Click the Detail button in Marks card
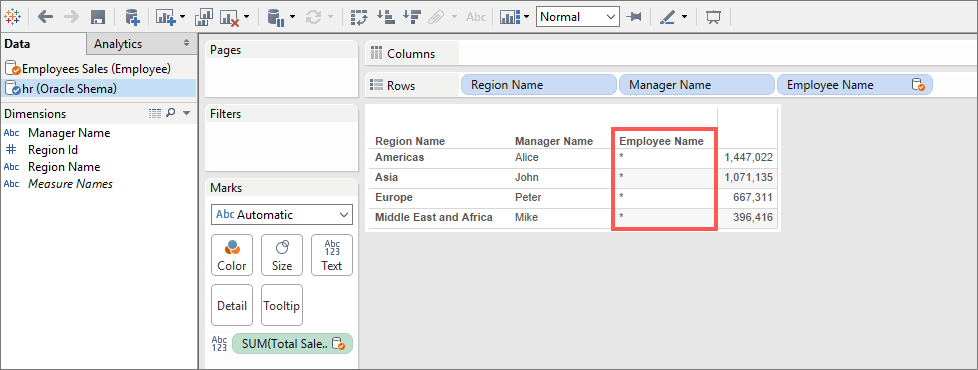This screenshot has height=370, width=978. pyautogui.click(x=231, y=305)
